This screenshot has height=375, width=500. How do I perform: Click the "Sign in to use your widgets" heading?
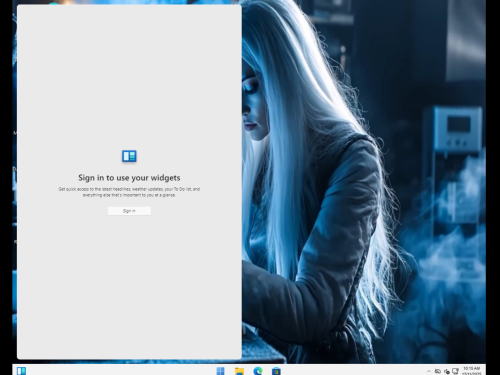click(x=129, y=178)
